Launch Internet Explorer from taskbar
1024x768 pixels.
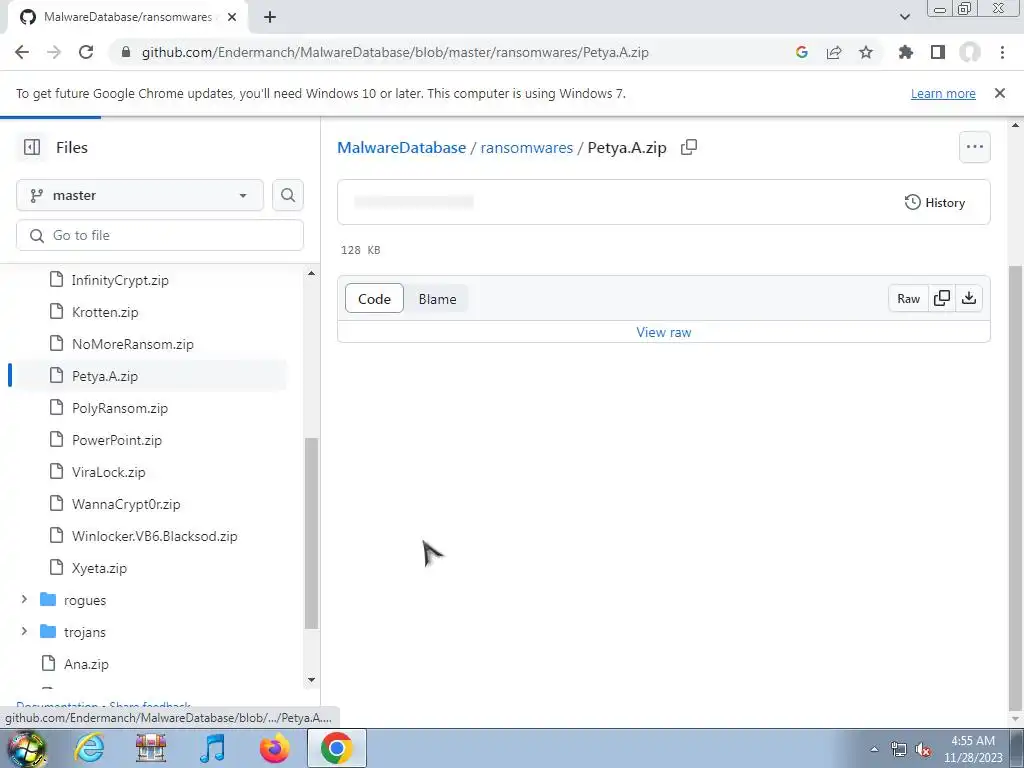89,748
